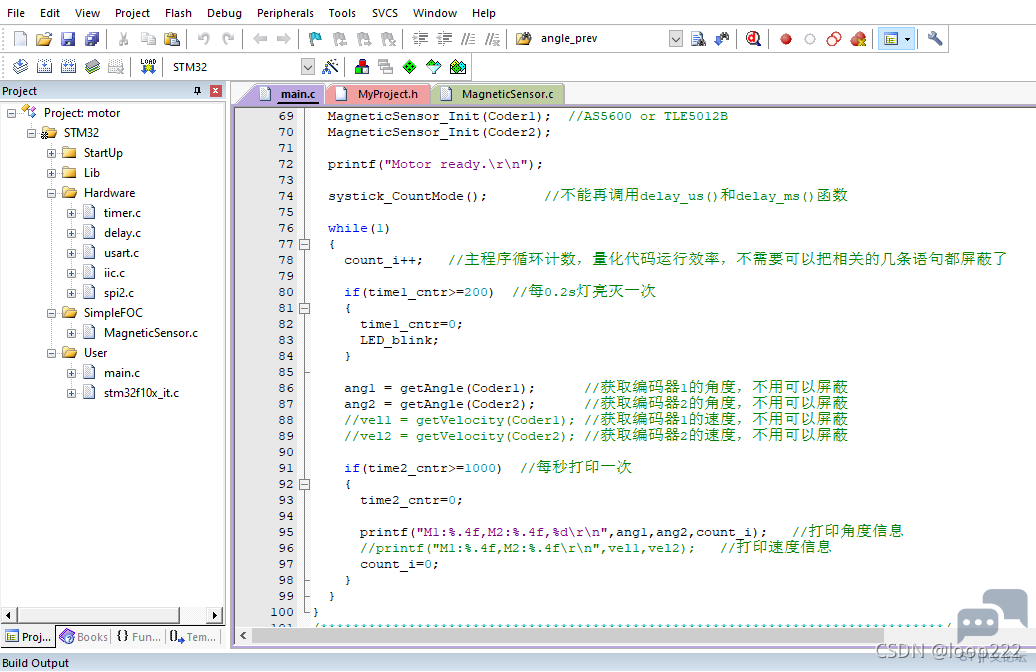Click the Manage Run-Time Environment green diamond icon
1036x672 pixels.
(x=410, y=67)
